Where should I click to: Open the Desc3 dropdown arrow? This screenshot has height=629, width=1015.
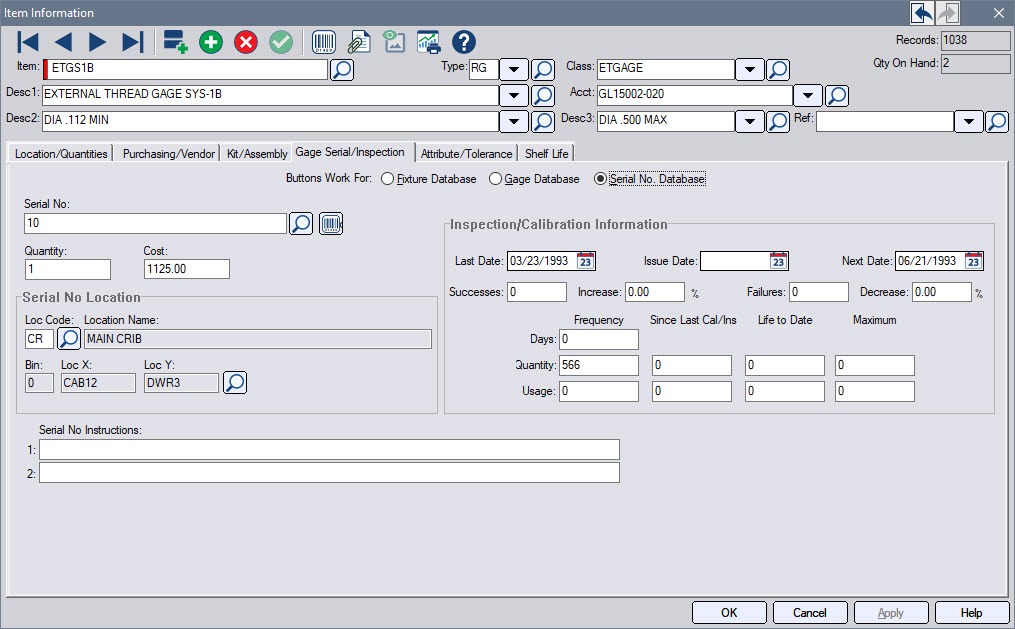tap(749, 119)
